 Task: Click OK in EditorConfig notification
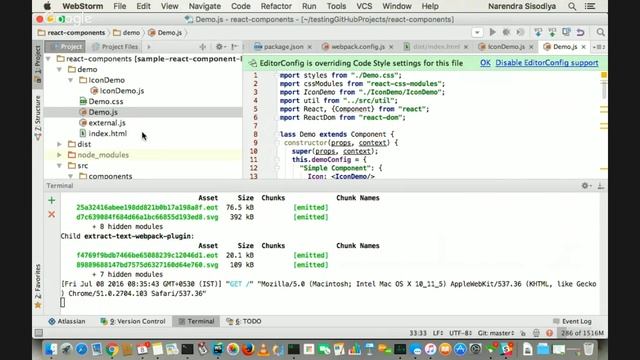485,63
